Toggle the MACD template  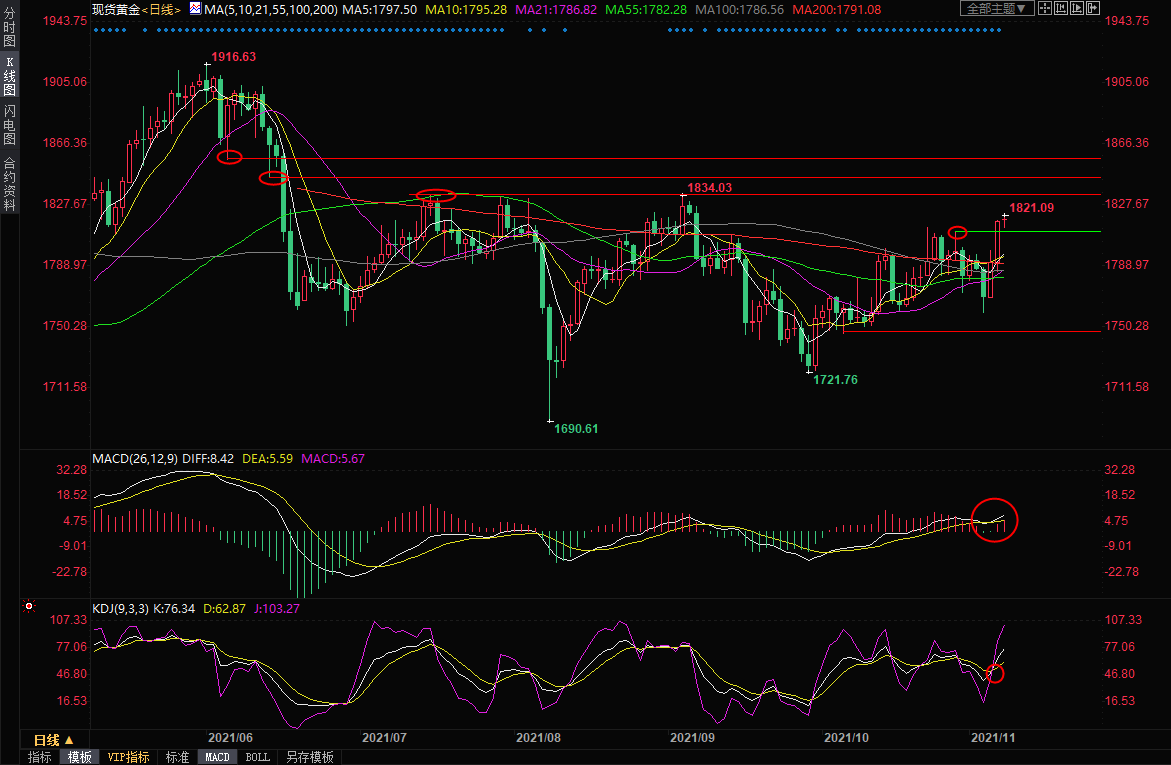pos(217,757)
